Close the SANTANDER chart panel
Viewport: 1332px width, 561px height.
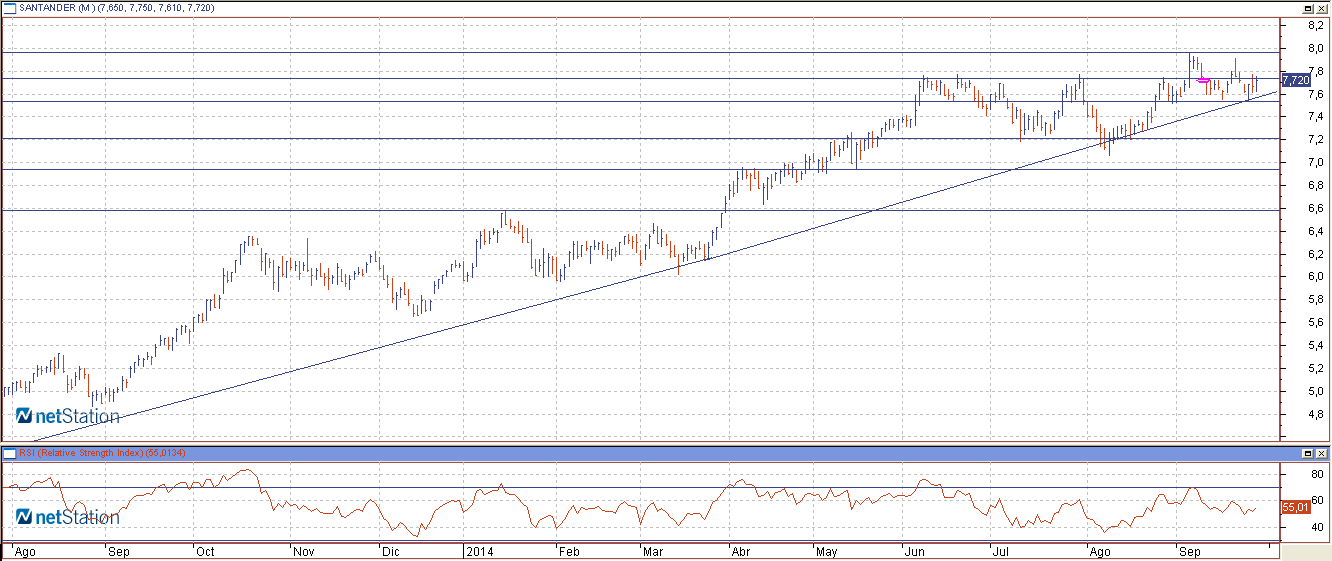click(x=1322, y=8)
